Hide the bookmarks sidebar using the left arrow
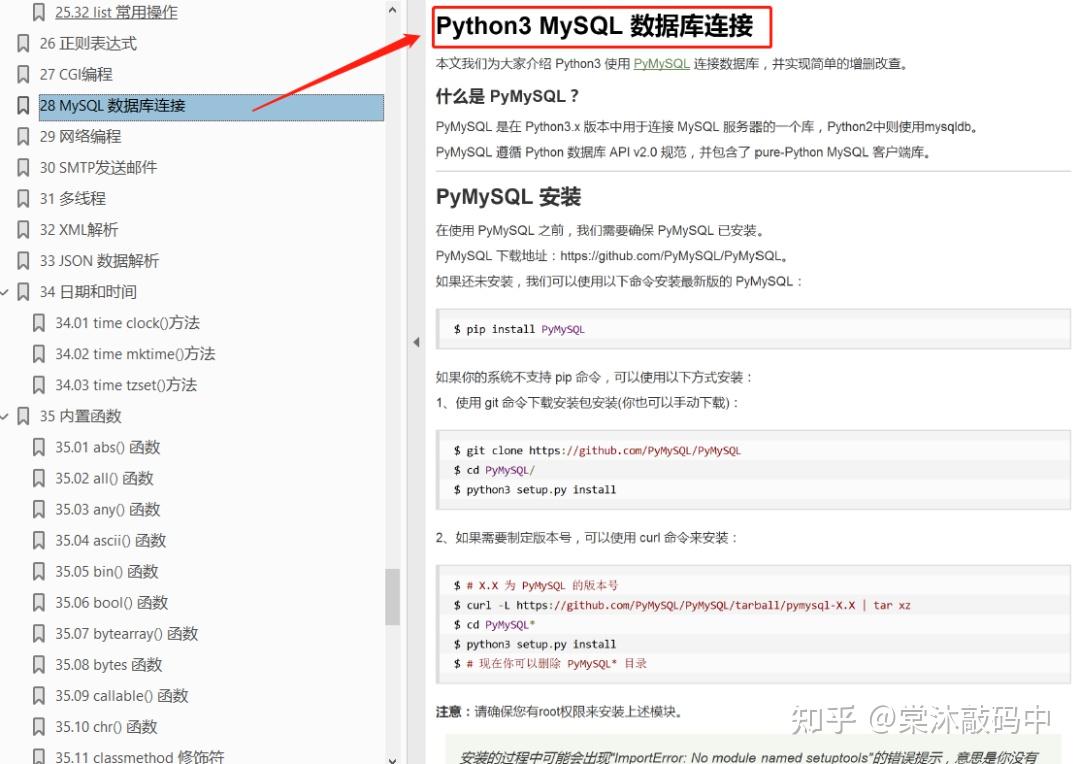 416,341
